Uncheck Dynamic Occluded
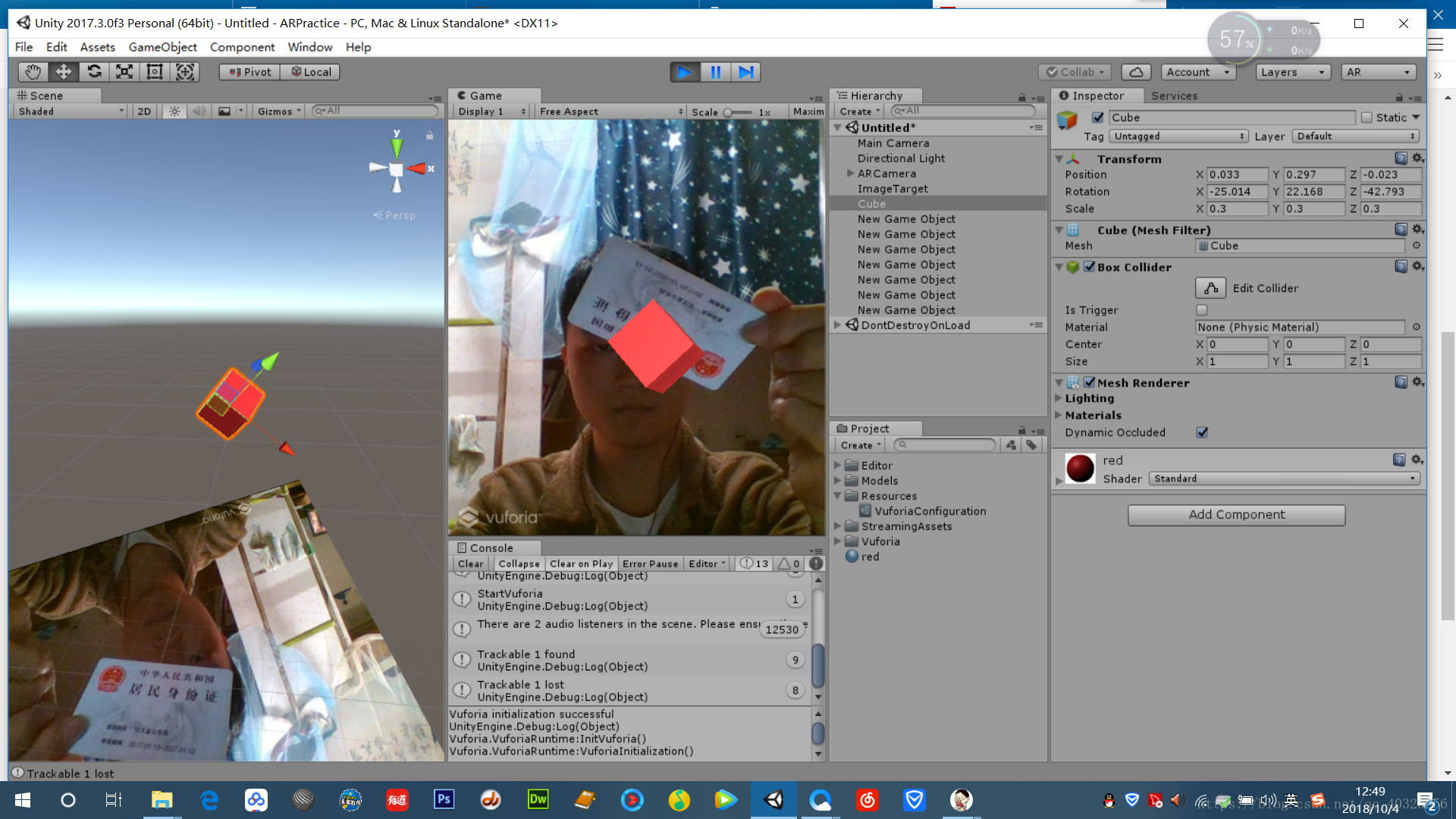The image size is (1456, 819). pyautogui.click(x=1202, y=432)
